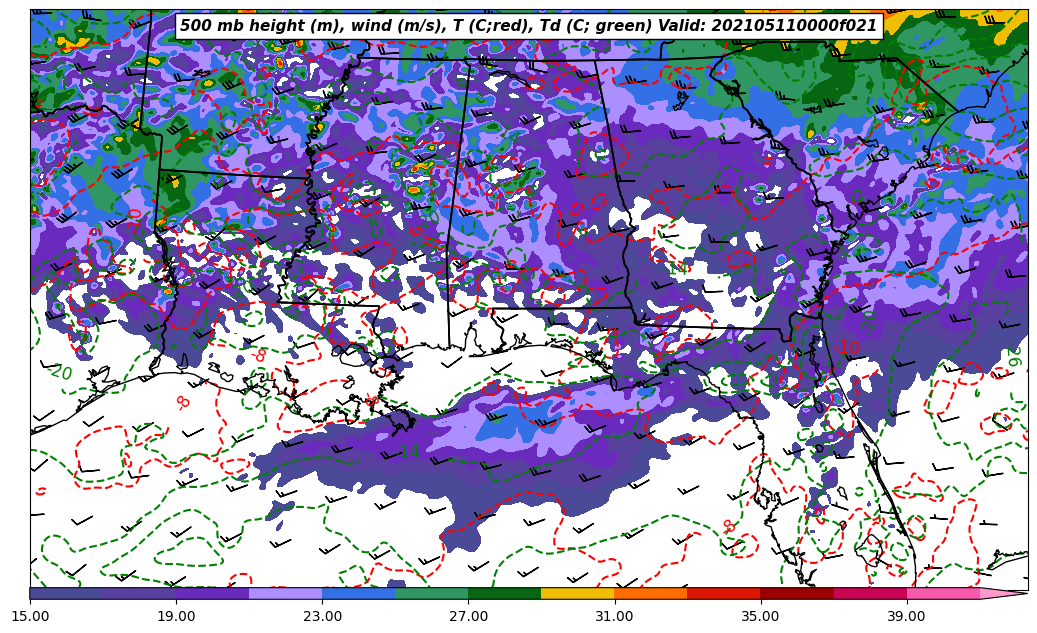Click the light lavender colorbar segment left of 23.00

285,593
